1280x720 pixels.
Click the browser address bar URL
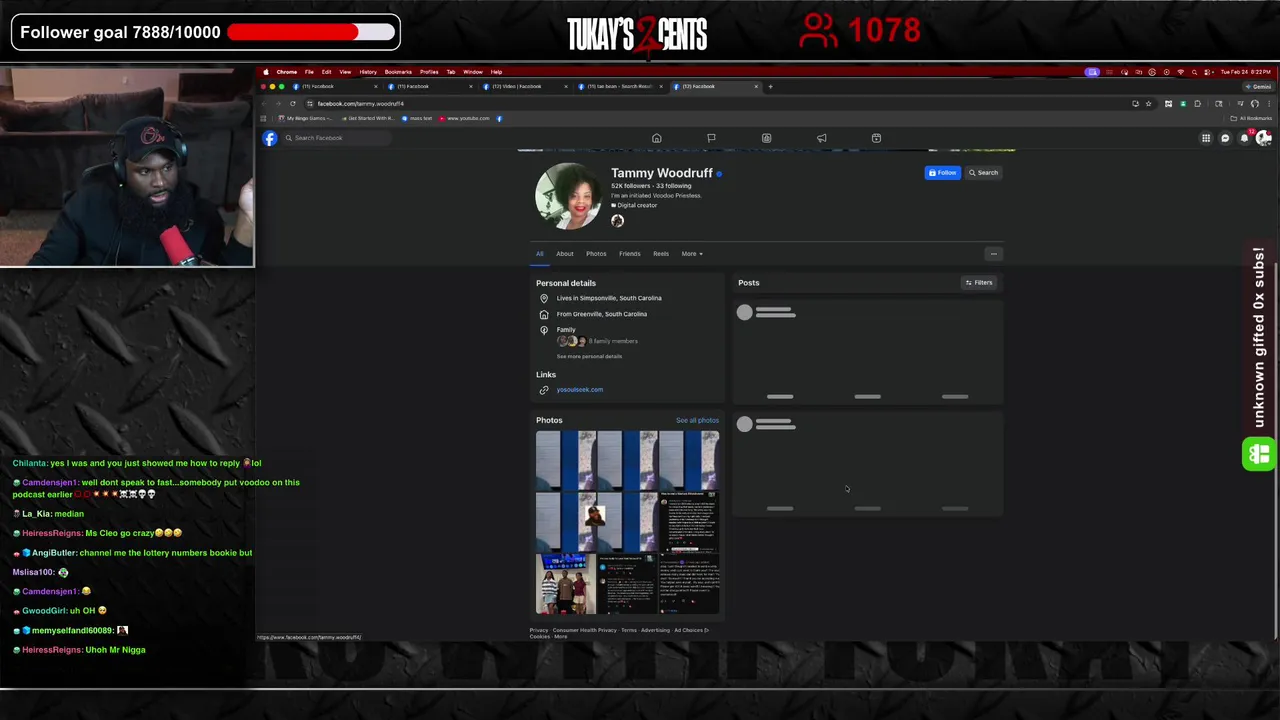[361, 104]
